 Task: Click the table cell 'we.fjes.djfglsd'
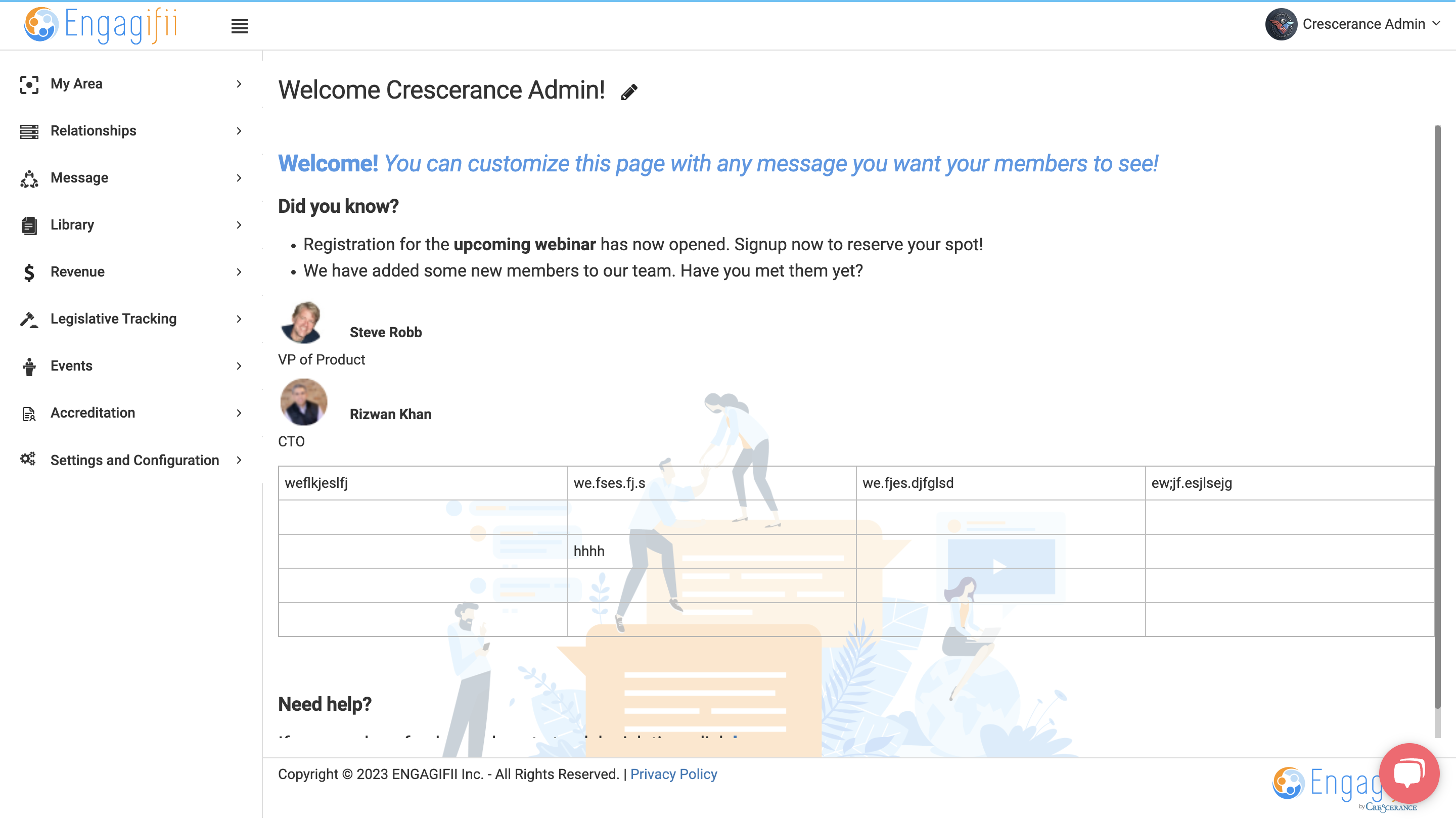pyautogui.click(x=1000, y=483)
